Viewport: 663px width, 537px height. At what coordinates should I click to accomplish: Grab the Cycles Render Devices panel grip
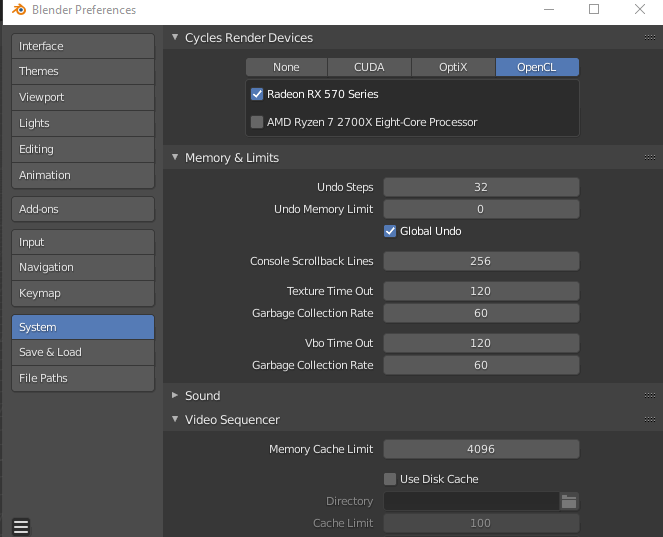click(649, 38)
